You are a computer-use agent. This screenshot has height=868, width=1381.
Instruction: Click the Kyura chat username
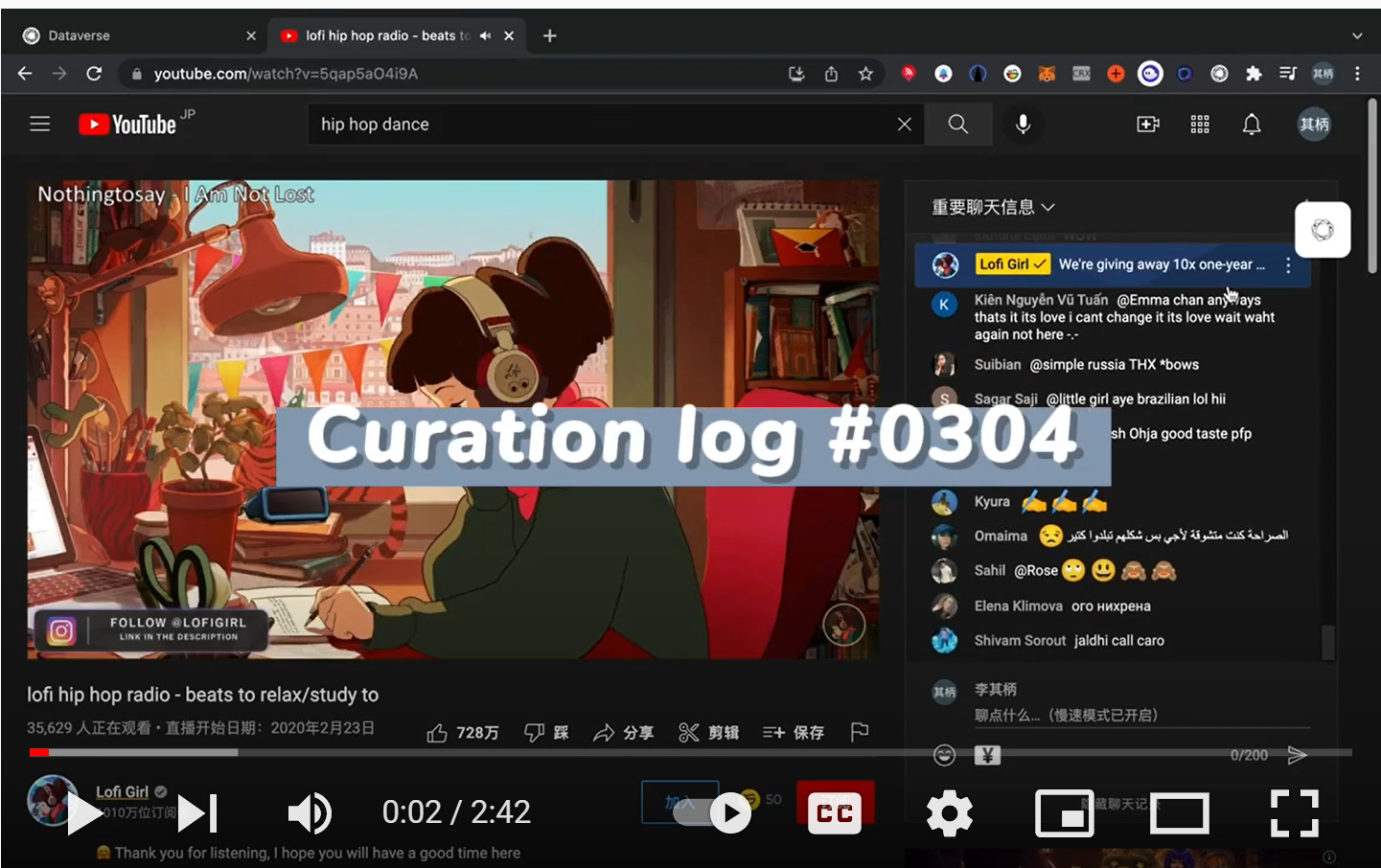992,502
